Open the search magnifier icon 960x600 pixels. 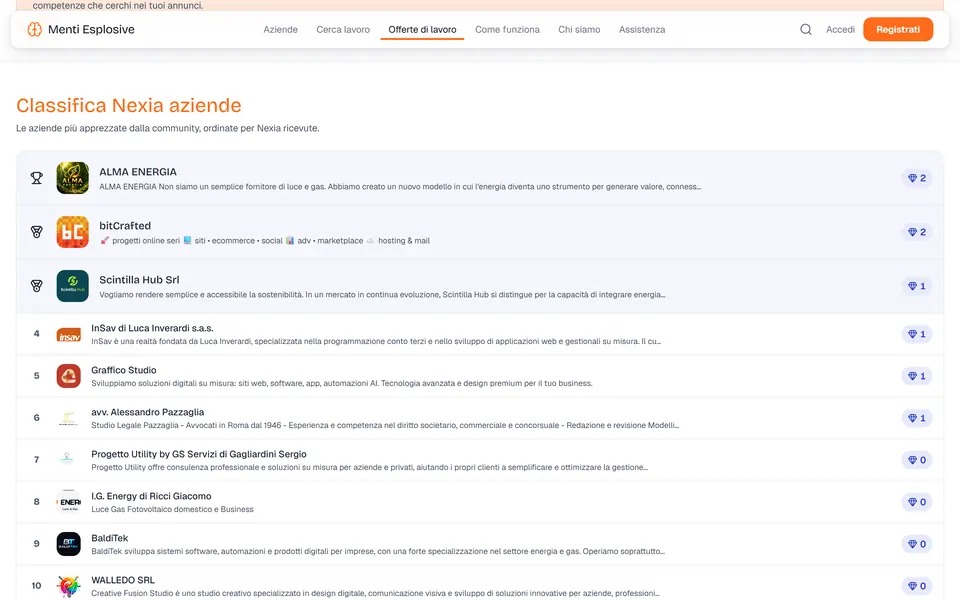(806, 29)
